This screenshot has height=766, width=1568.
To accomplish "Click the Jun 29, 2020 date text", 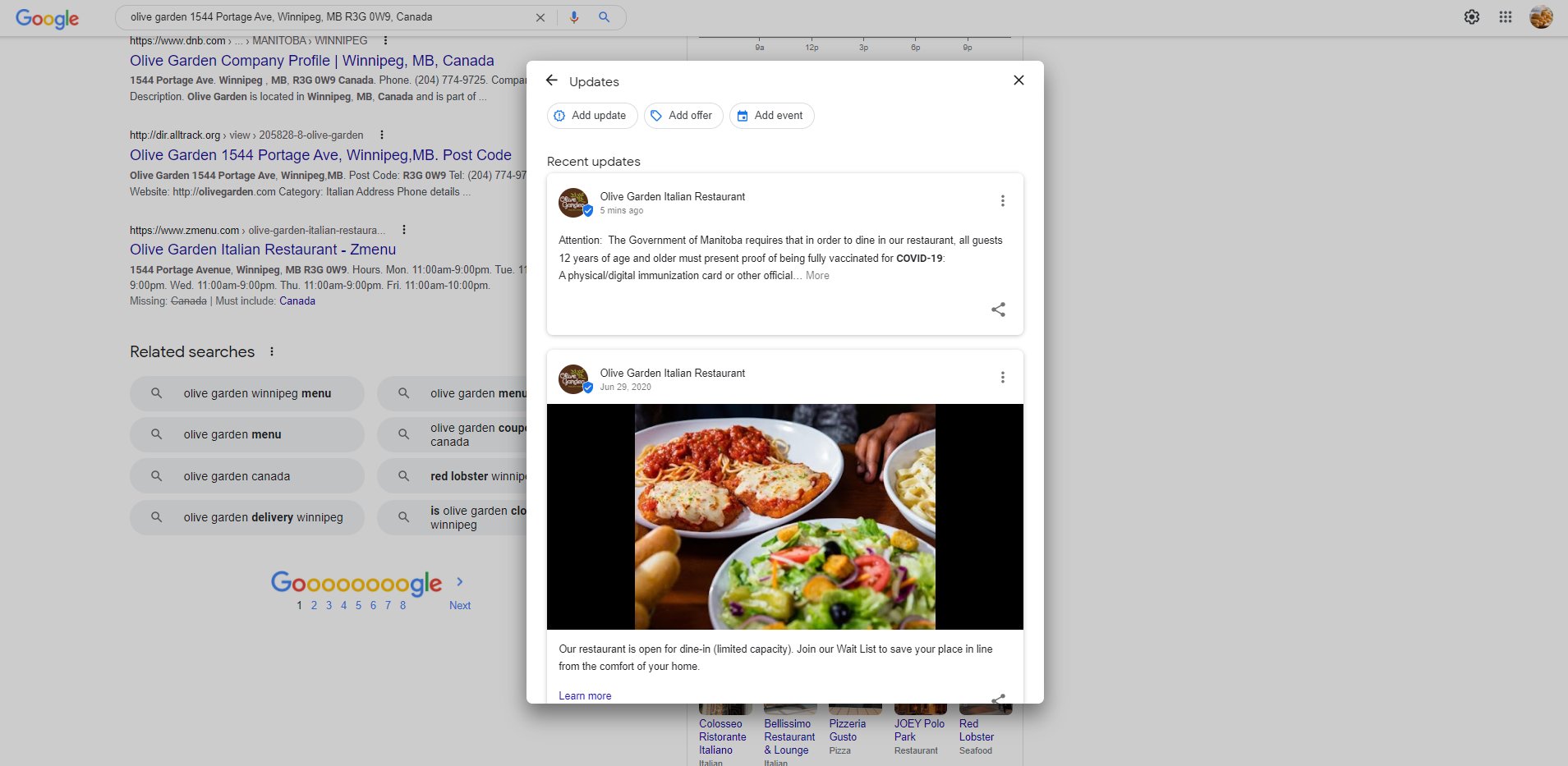I will coord(625,388).
